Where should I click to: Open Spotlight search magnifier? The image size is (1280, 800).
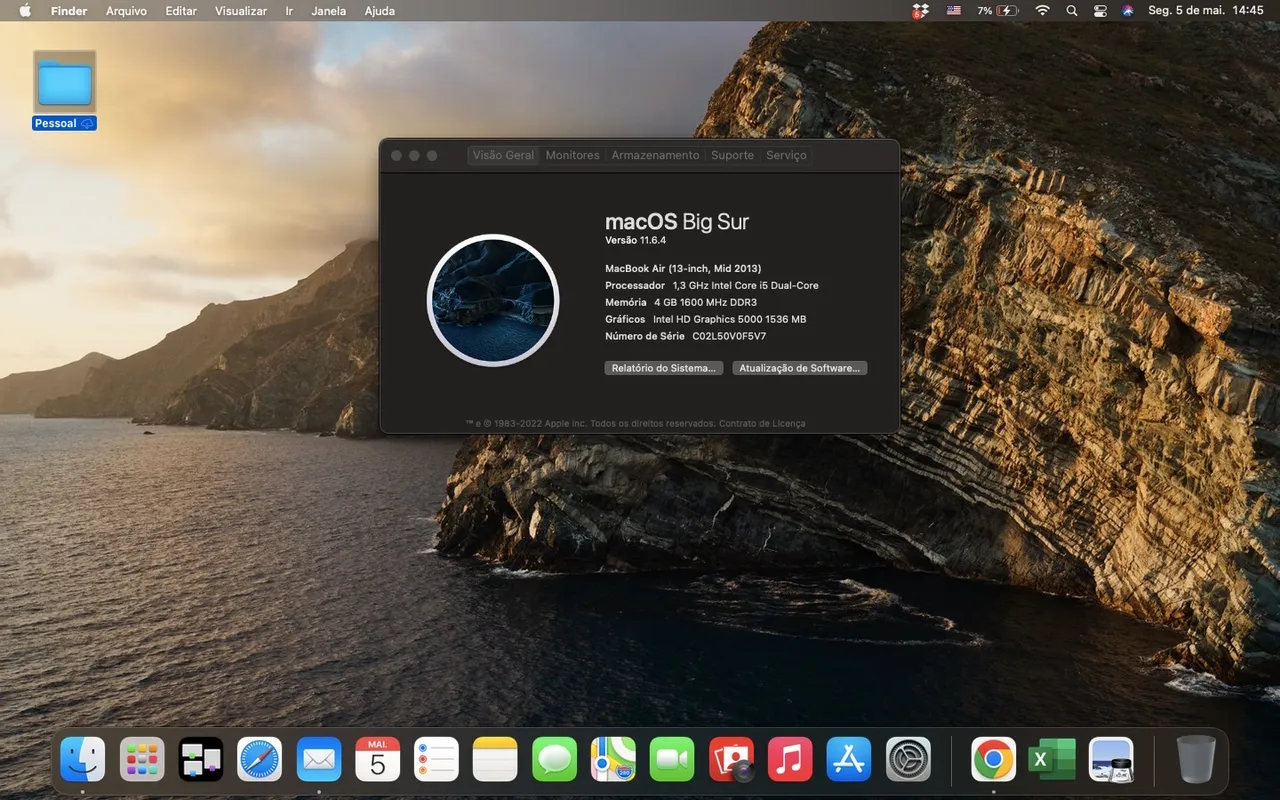click(x=1072, y=10)
